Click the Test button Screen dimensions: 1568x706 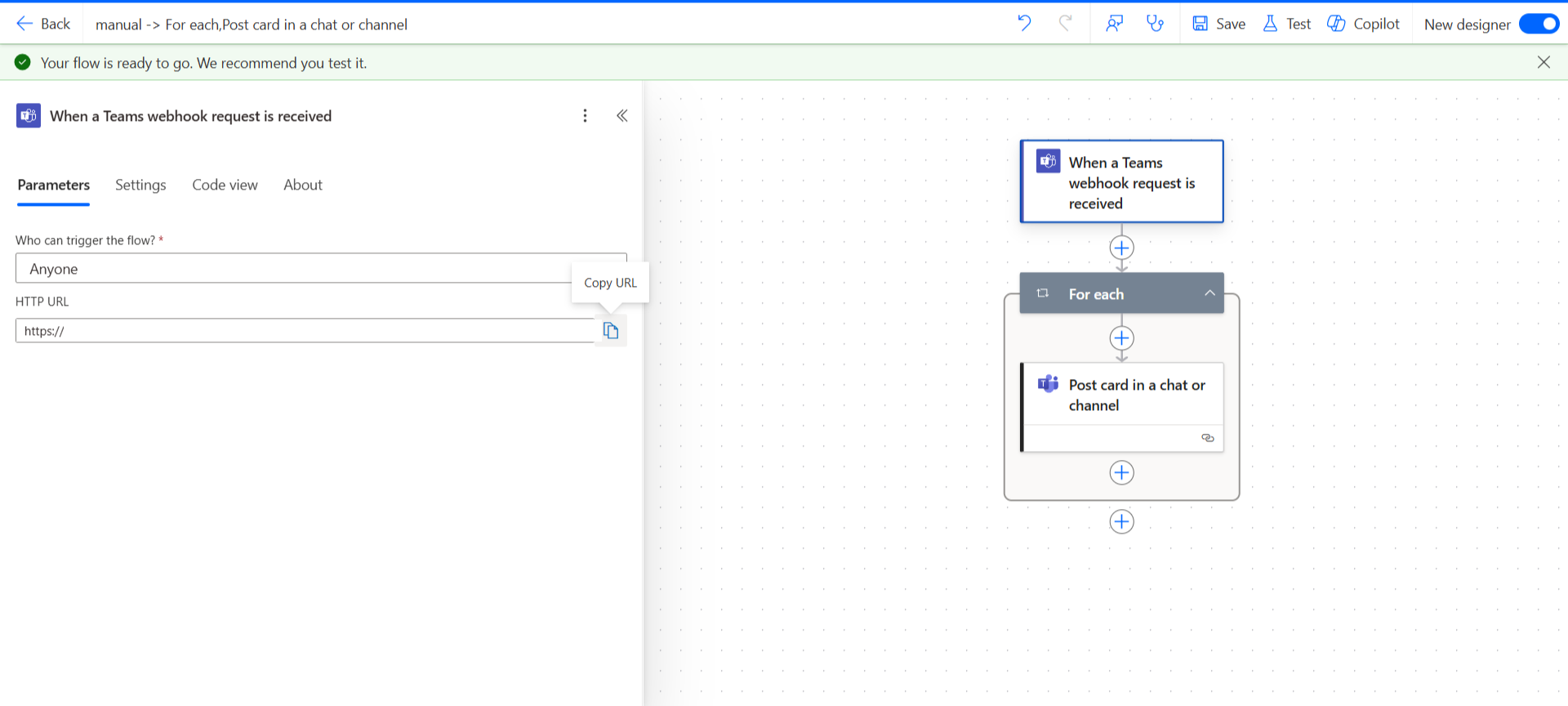click(x=1287, y=24)
